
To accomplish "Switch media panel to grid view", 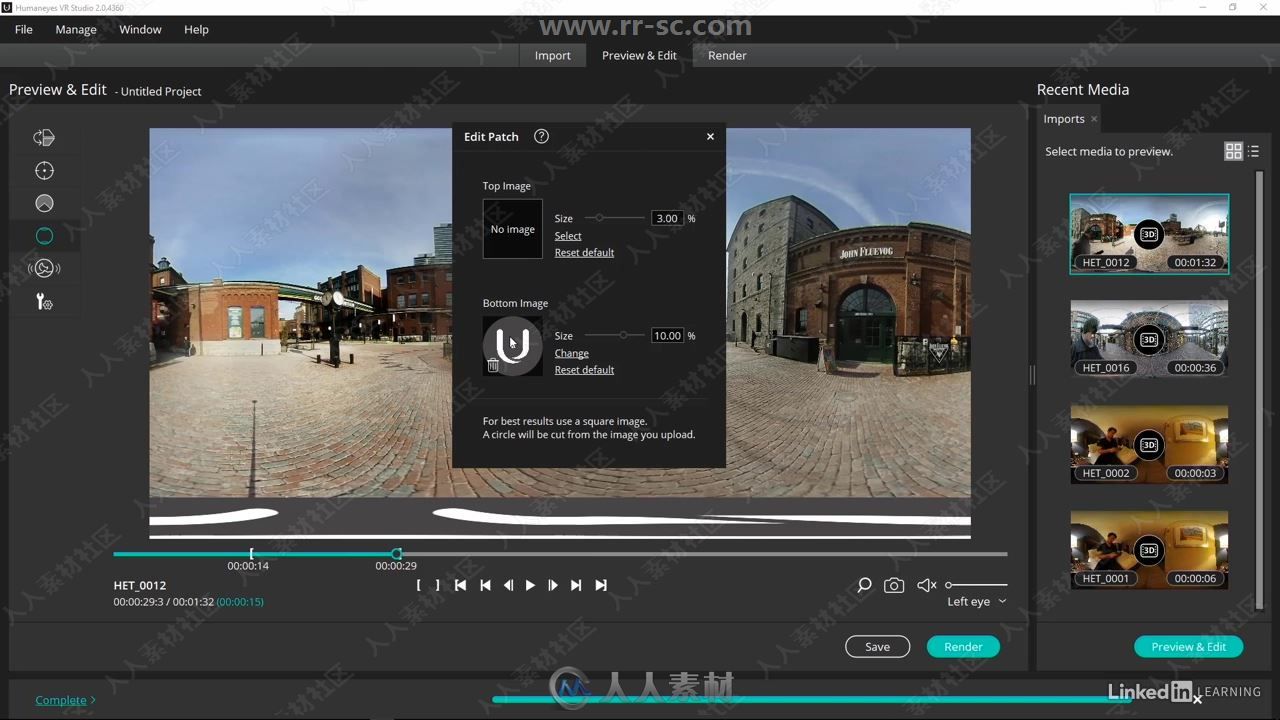I will [x=1233, y=151].
